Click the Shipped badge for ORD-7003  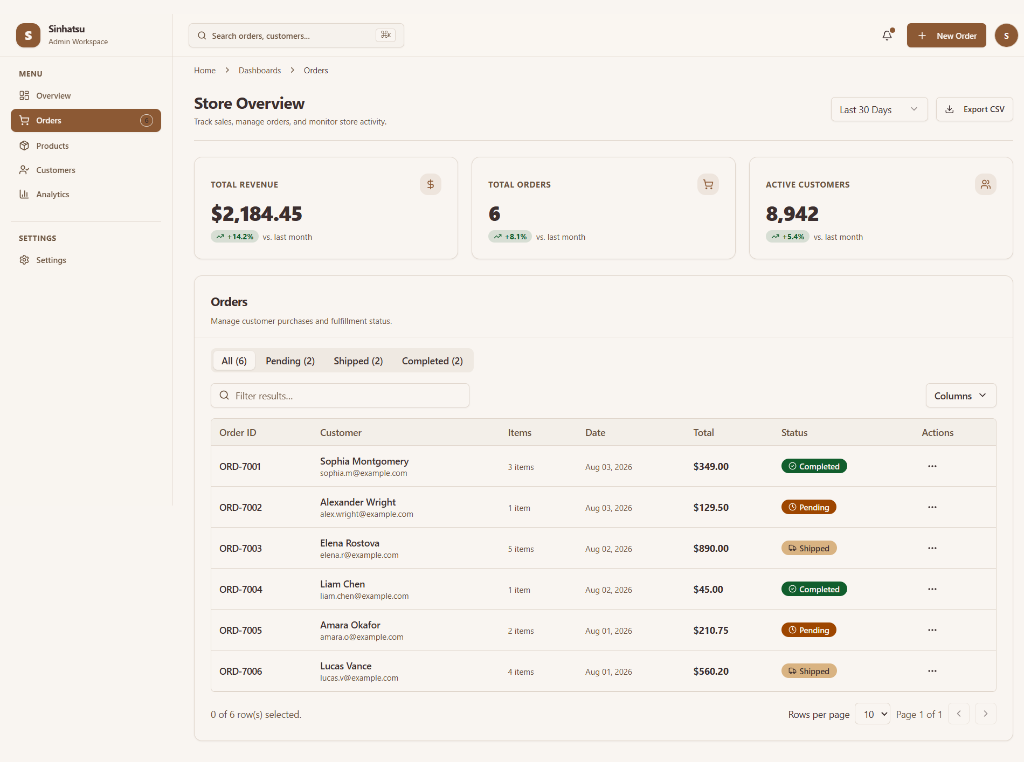click(x=808, y=548)
